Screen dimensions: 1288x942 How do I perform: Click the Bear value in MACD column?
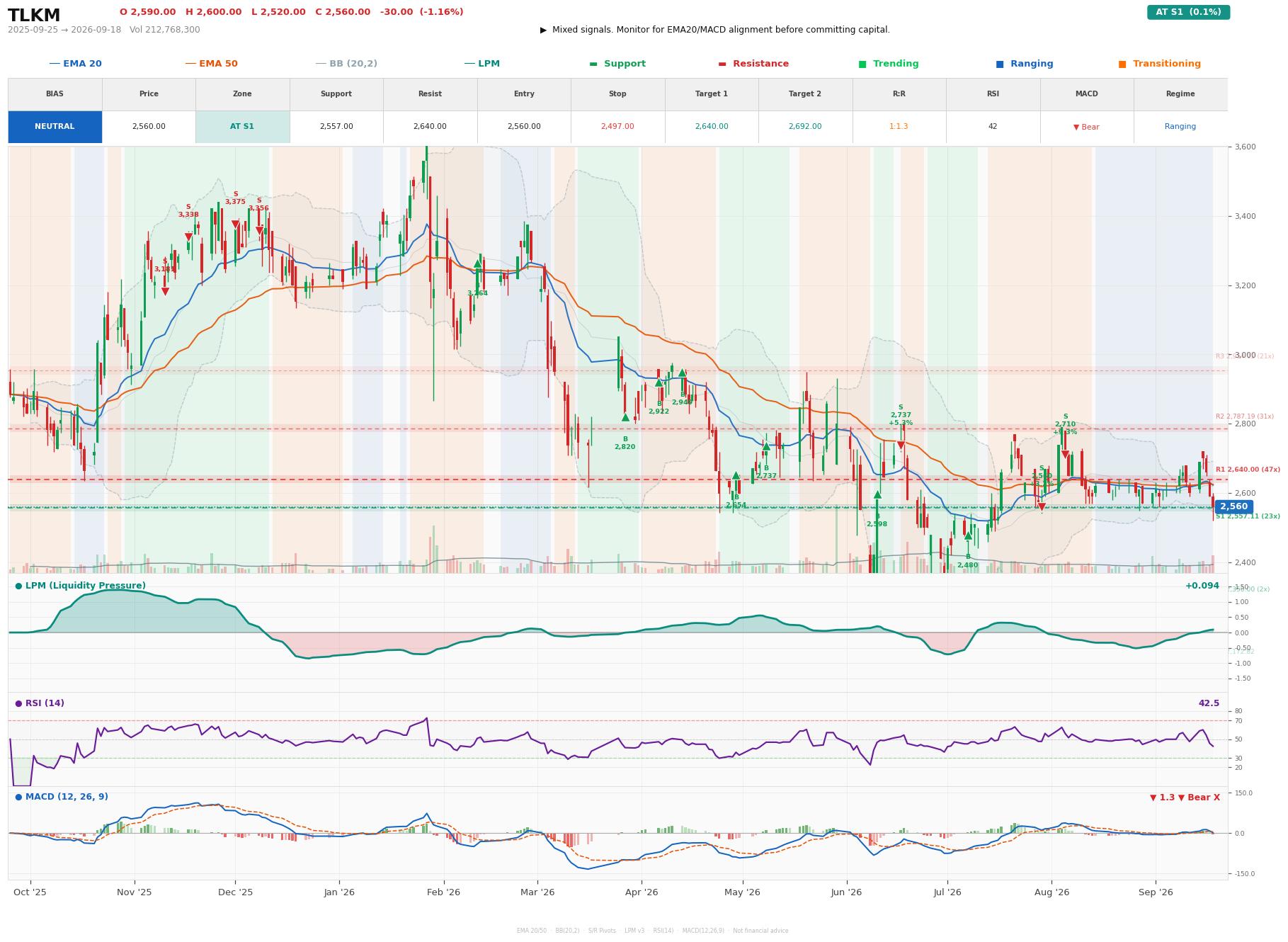1086,127
